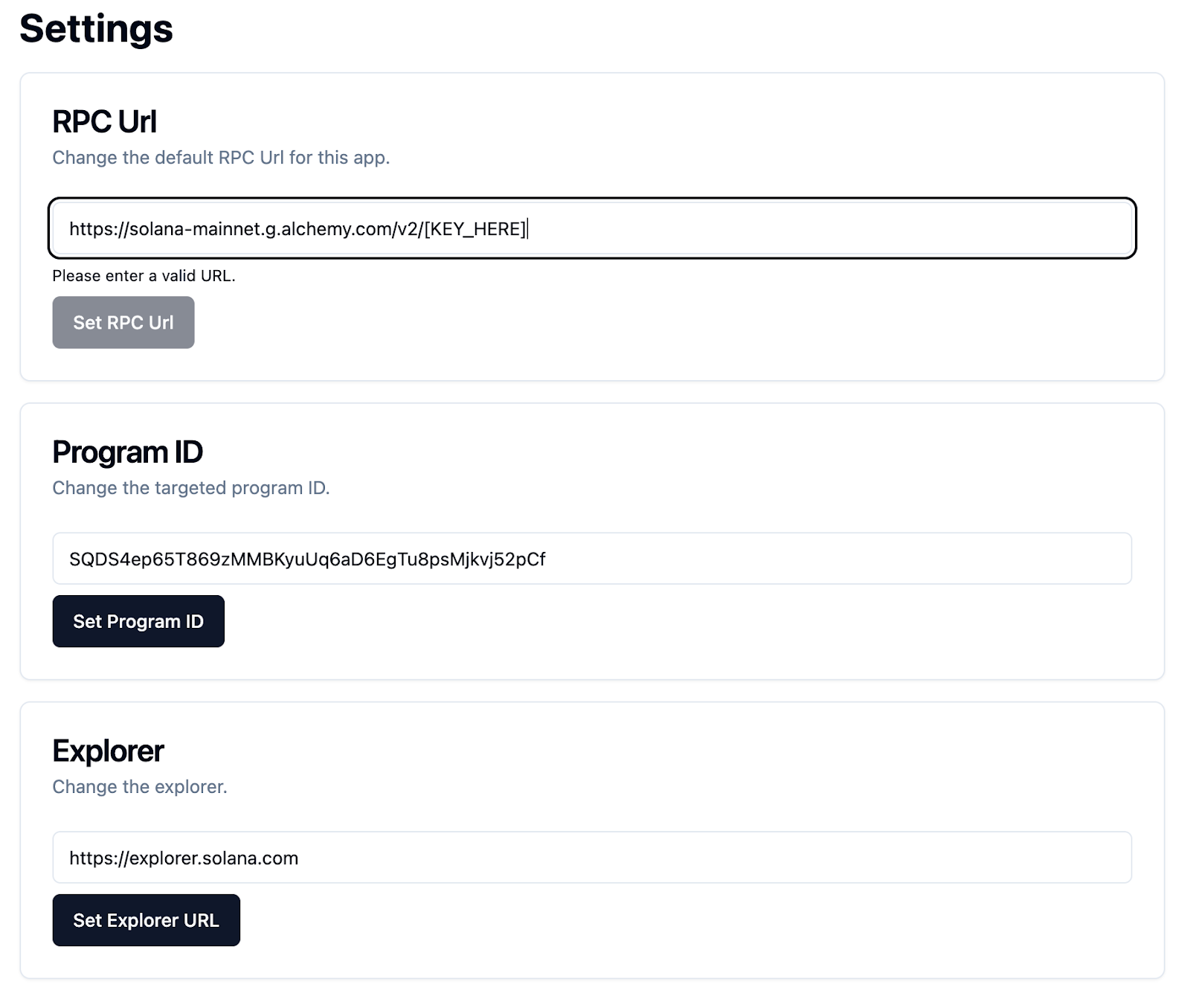
Task: Click the Program ID section heading
Action: (127, 452)
